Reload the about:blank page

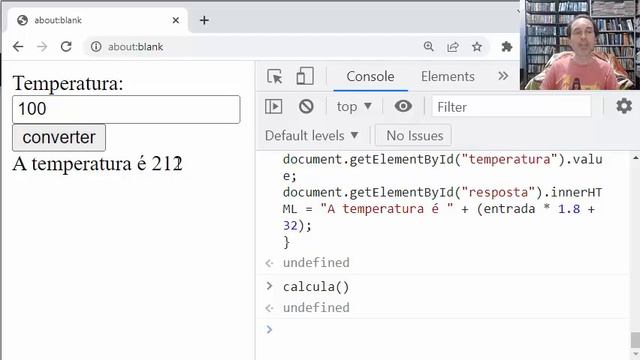tap(66, 47)
